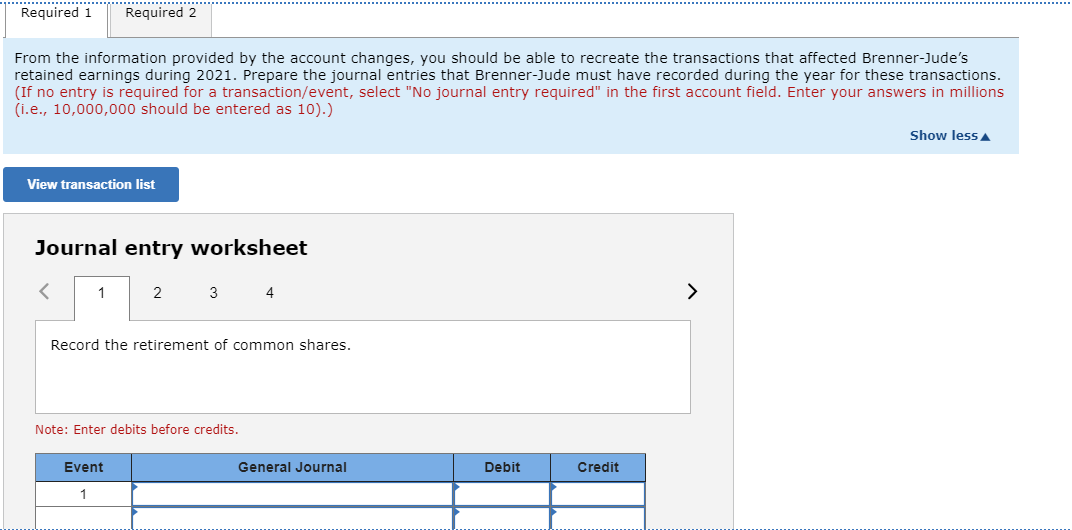Click the first row Debit field
1072x530 pixels.
point(502,494)
